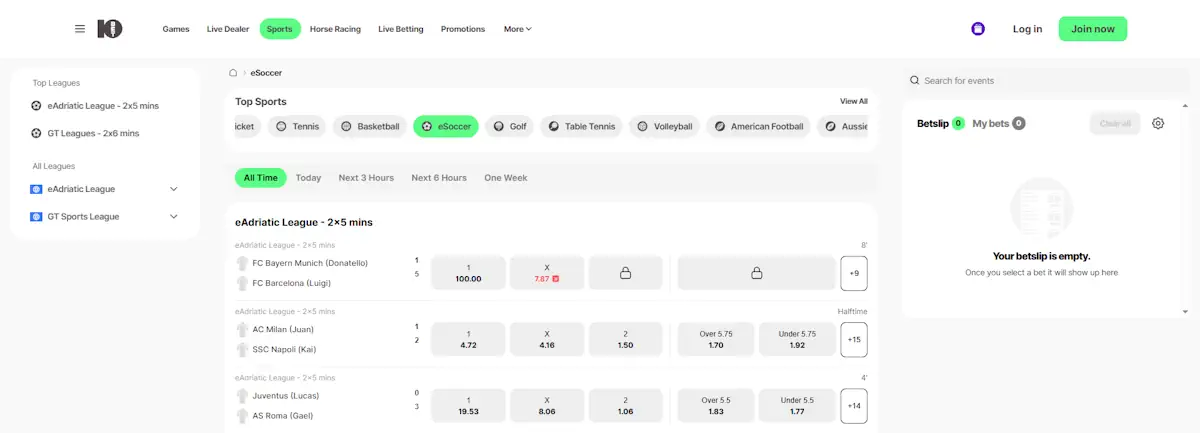Choose the Next 3 Hours filter
The width and height of the screenshot is (1200, 433).
pos(366,178)
